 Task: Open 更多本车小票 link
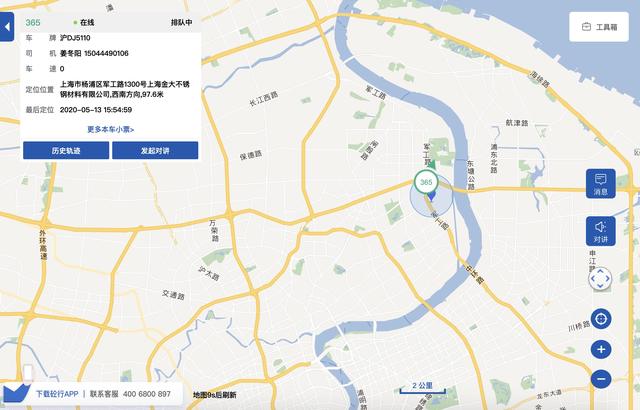pos(111,129)
